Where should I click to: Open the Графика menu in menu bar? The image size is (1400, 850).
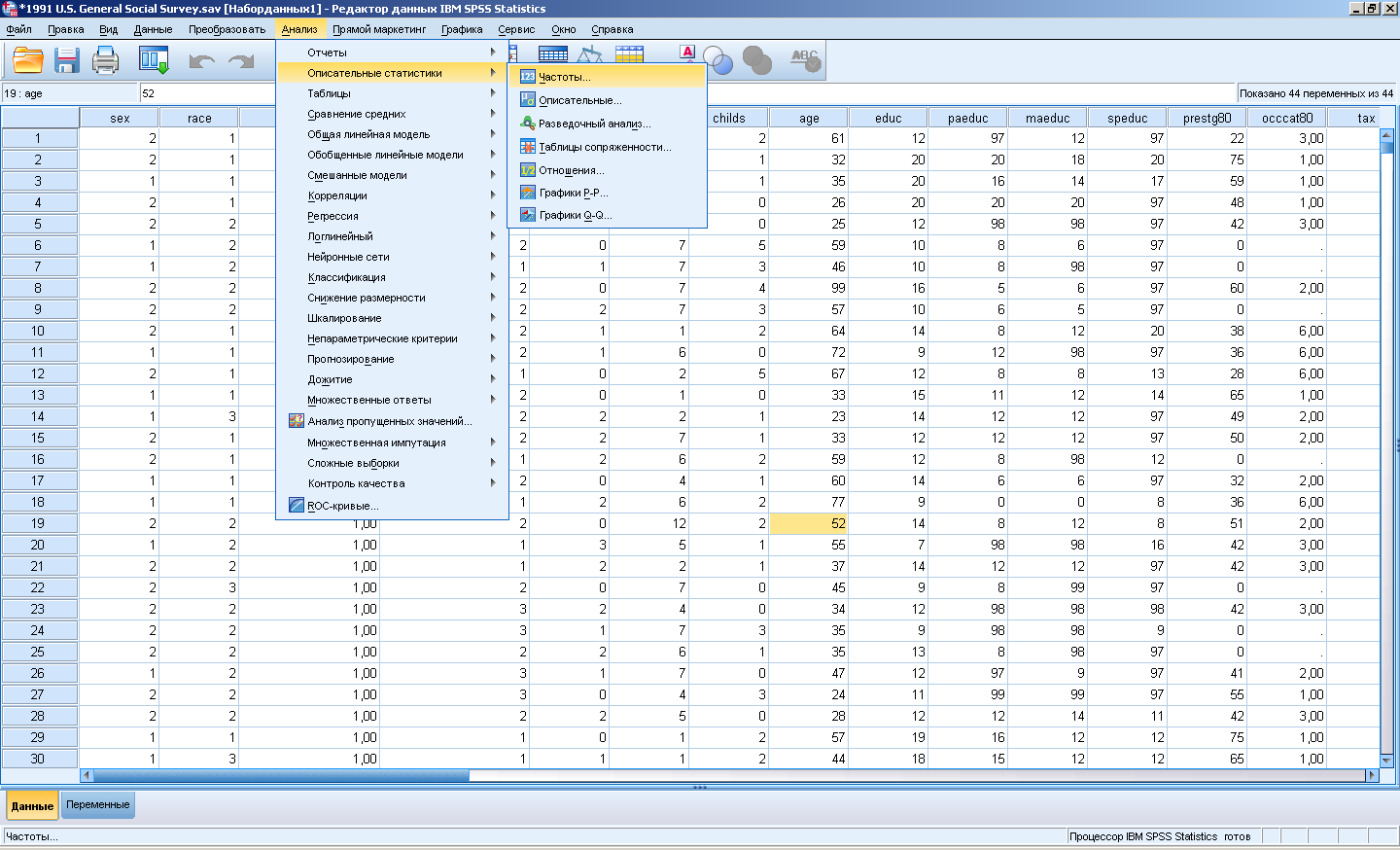pos(462,29)
